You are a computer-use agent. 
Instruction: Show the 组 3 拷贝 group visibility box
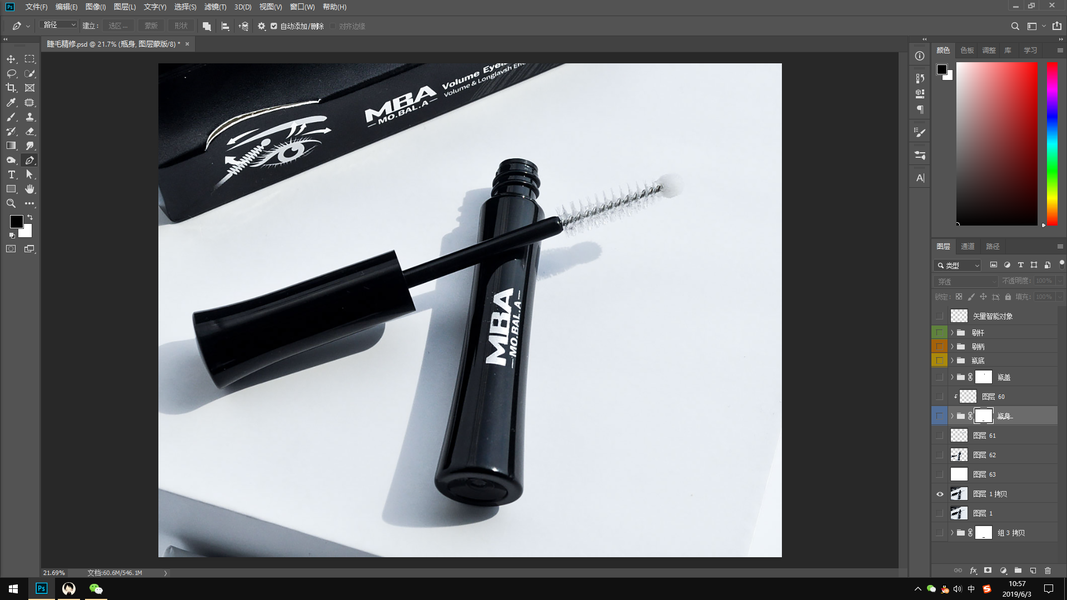coord(940,533)
